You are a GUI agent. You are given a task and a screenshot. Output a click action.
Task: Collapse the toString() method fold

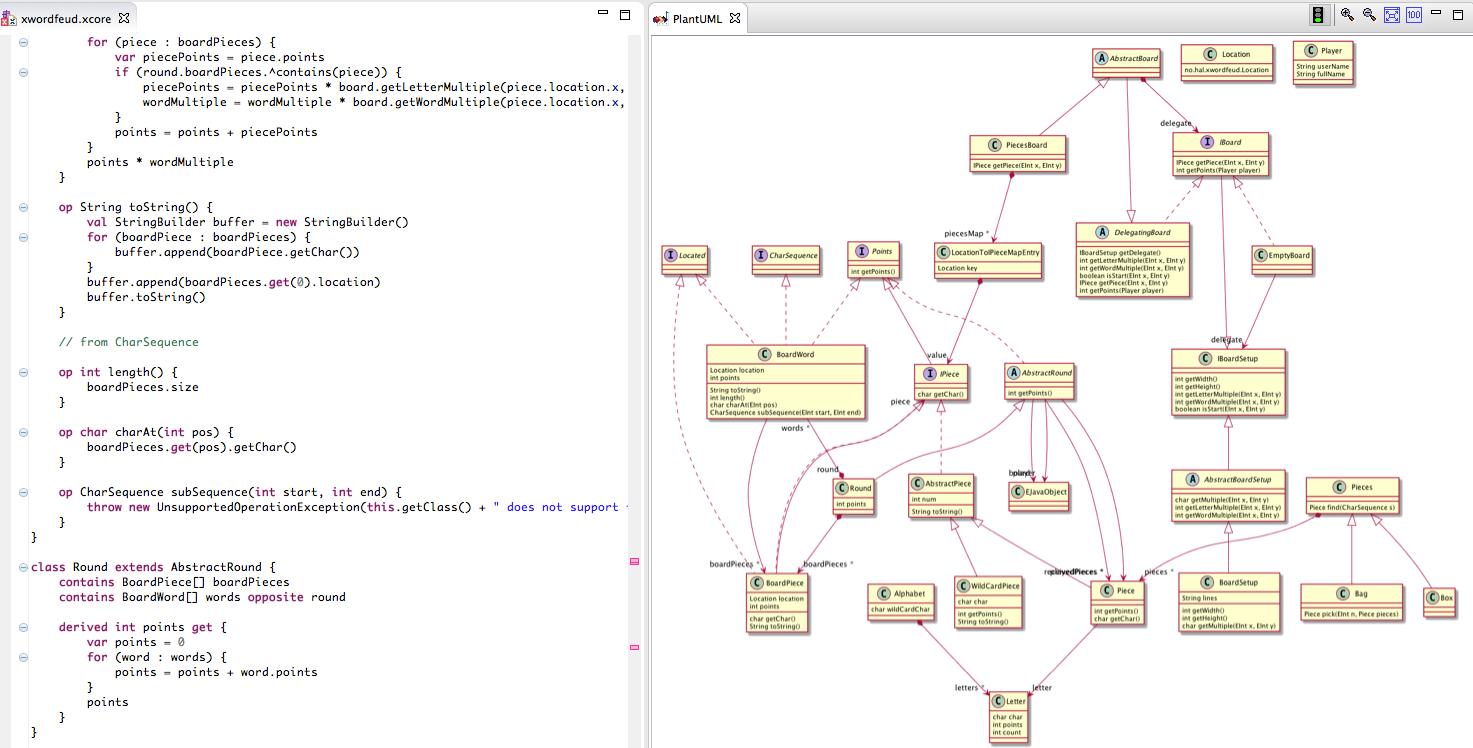22,207
